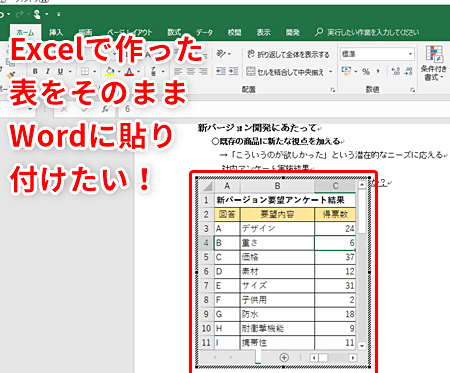The image size is (450, 373).
Task: Select column A header
Action: click(x=227, y=186)
